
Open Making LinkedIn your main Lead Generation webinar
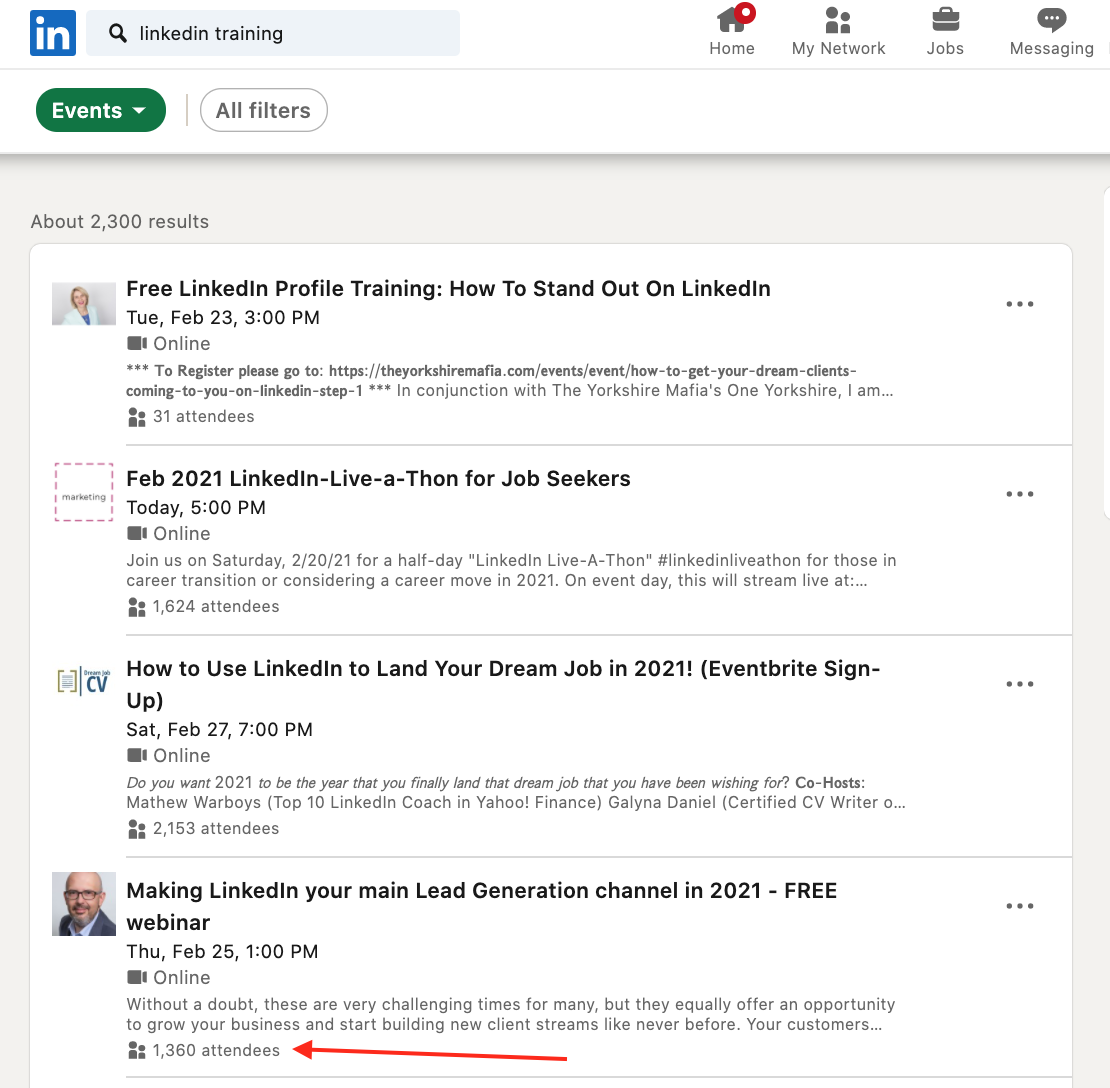tap(481, 906)
